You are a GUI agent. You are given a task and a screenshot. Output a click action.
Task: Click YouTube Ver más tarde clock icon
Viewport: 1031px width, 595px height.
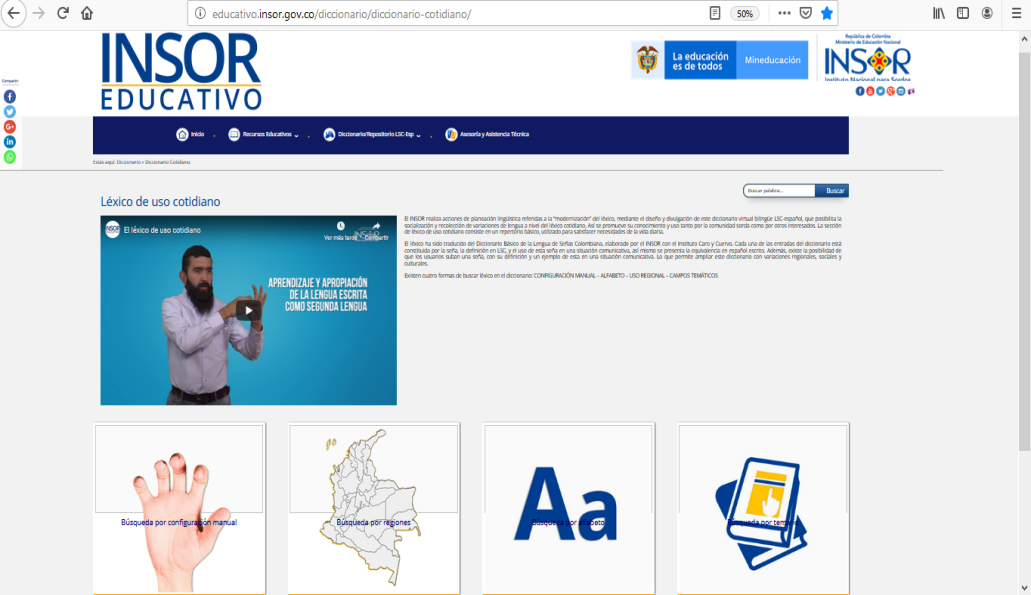click(x=341, y=226)
